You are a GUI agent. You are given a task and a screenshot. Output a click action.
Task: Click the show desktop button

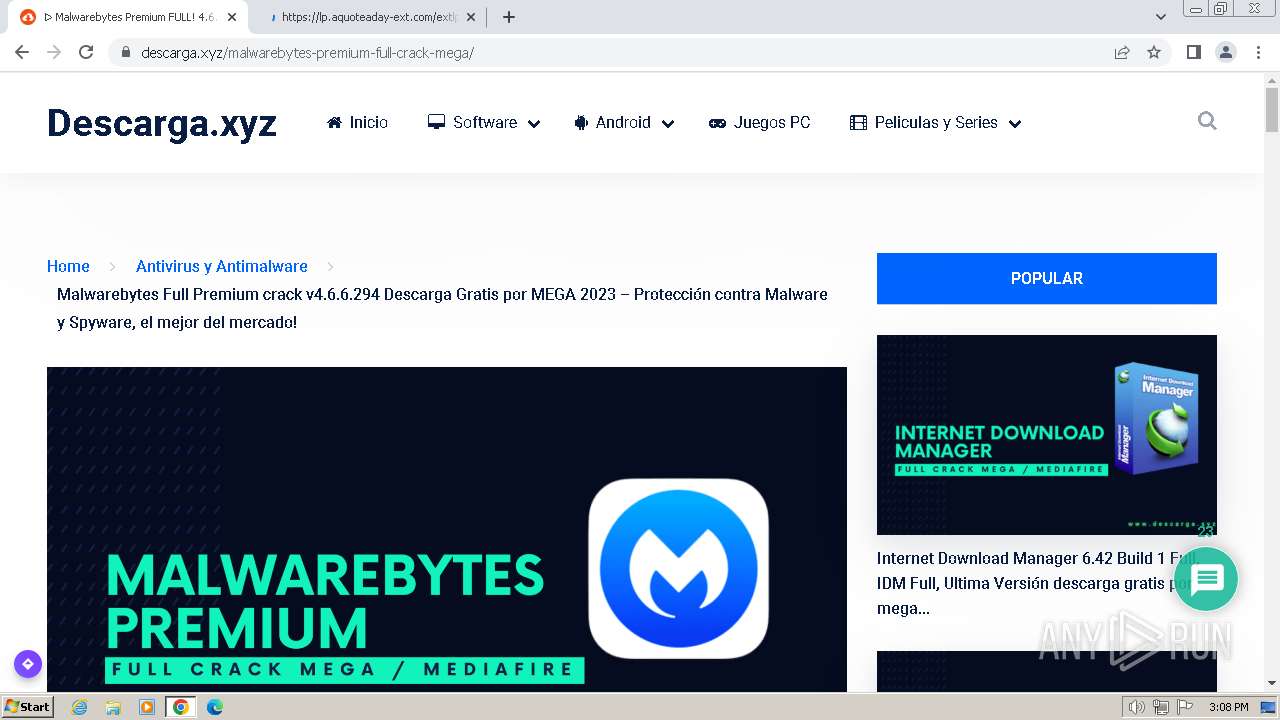1269,707
